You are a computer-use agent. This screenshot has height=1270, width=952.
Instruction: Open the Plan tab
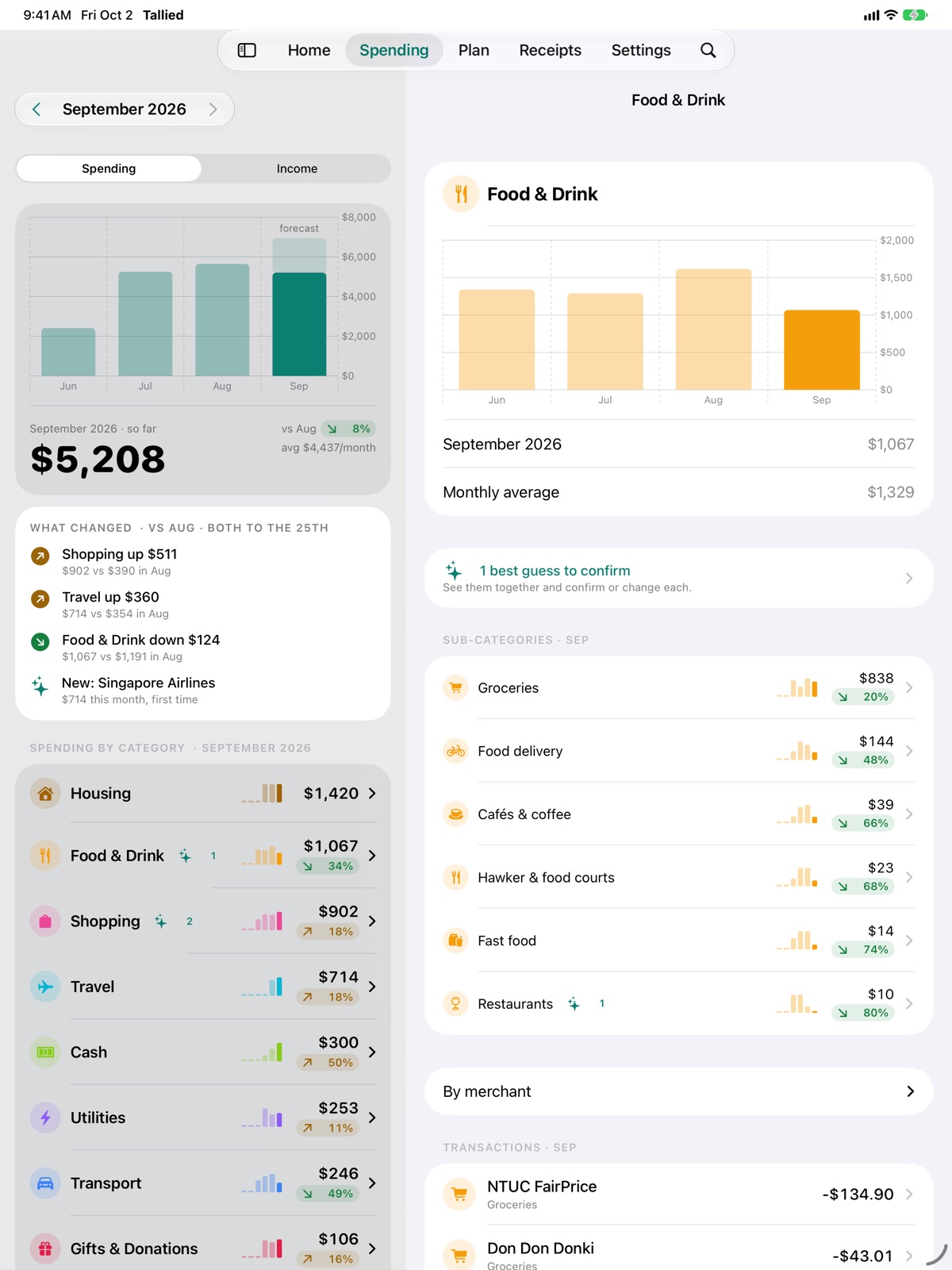pos(474,50)
